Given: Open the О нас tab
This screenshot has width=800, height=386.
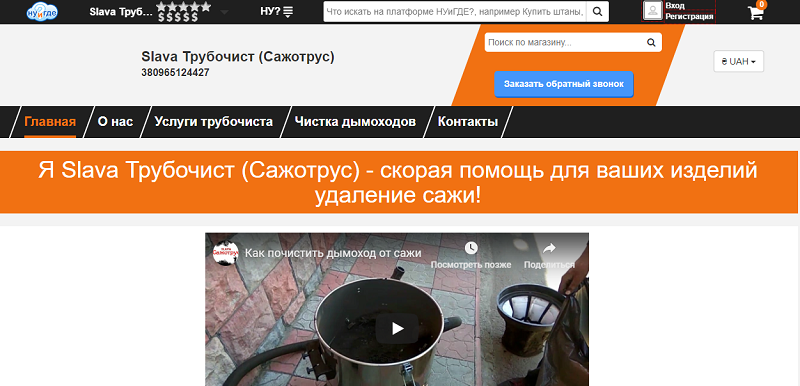Looking at the screenshot, I should (x=115, y=122).
